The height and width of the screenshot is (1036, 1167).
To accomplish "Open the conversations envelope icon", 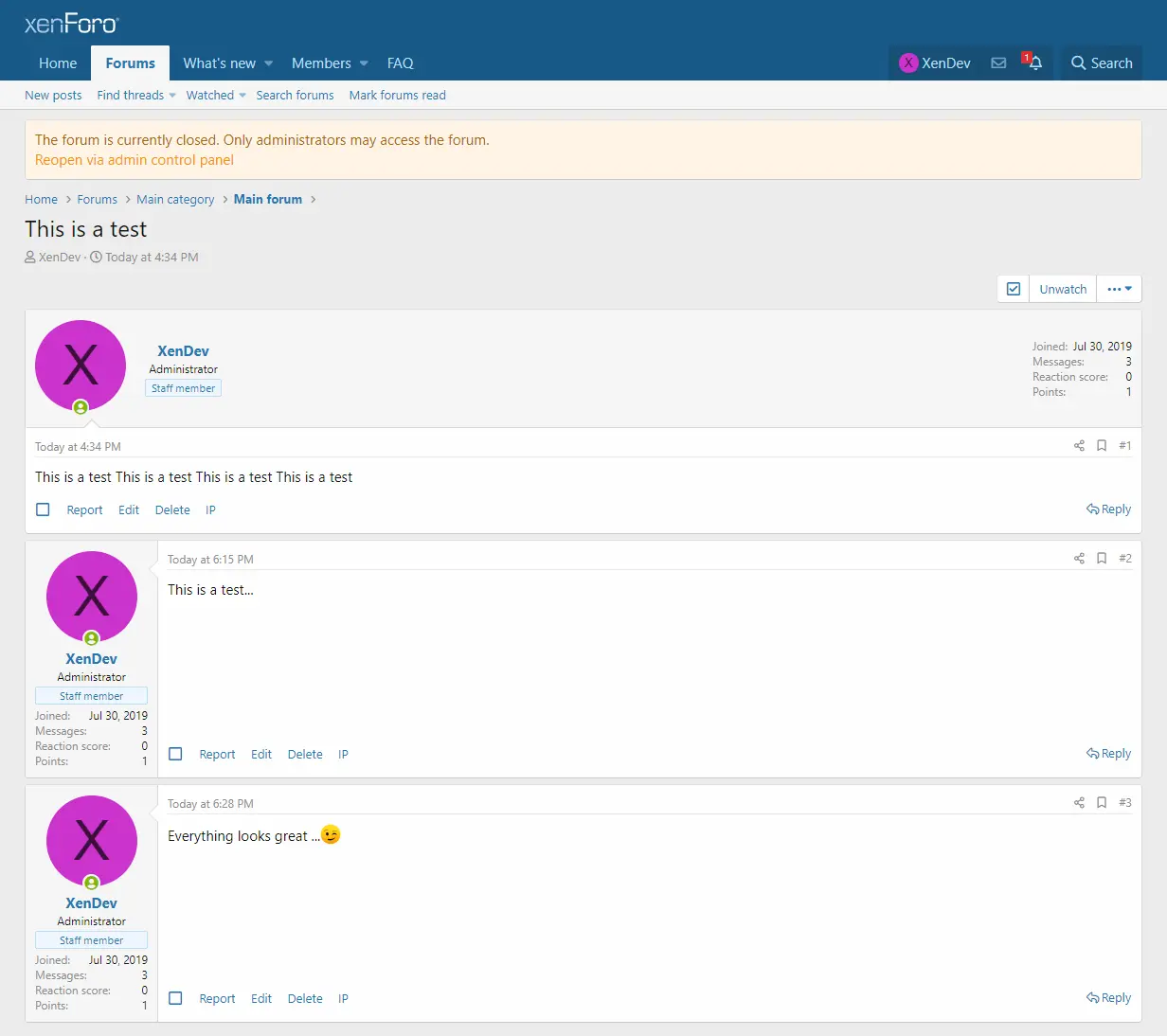I will click(998, 63).
